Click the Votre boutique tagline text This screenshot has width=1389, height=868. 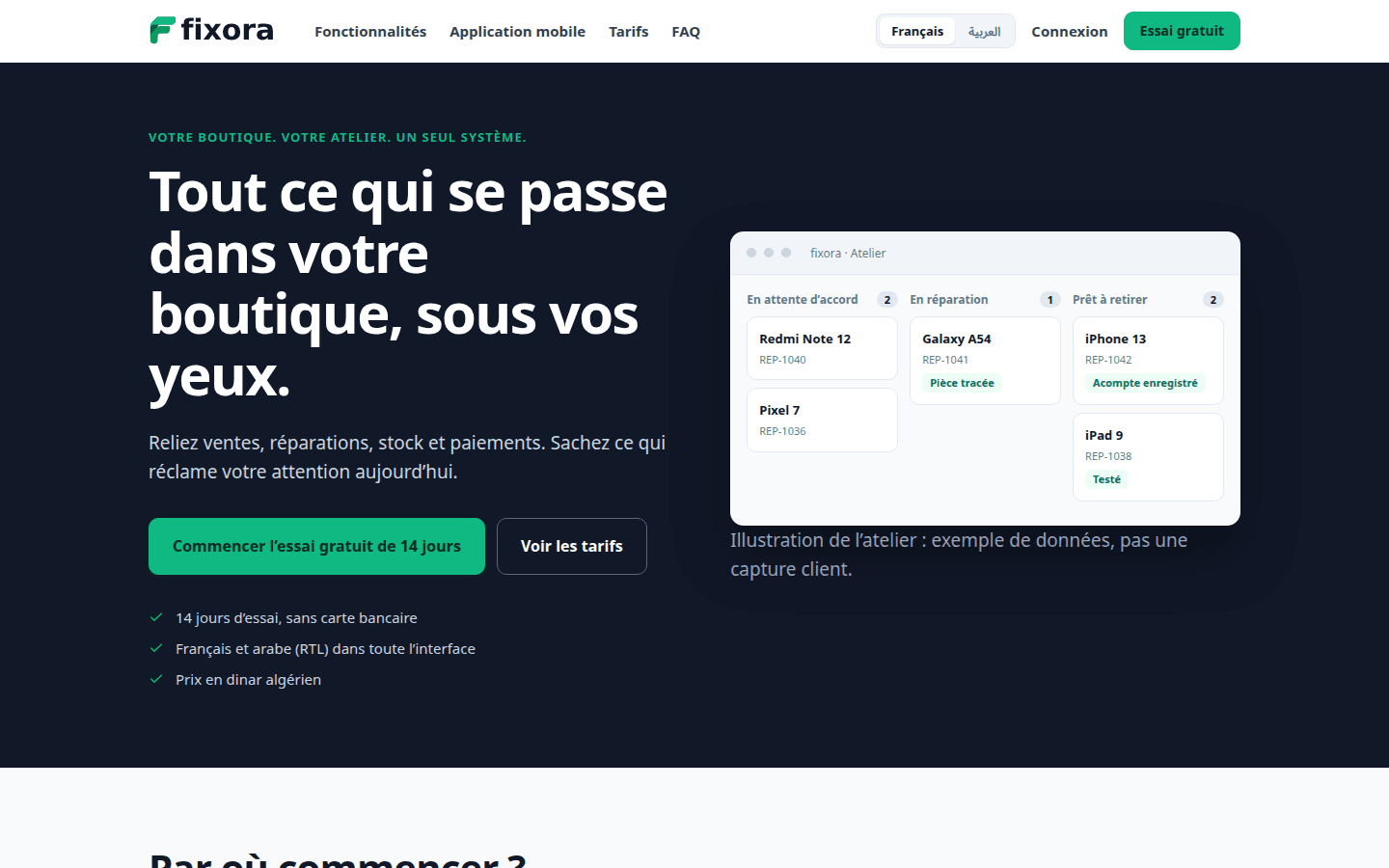pos(338,138)
